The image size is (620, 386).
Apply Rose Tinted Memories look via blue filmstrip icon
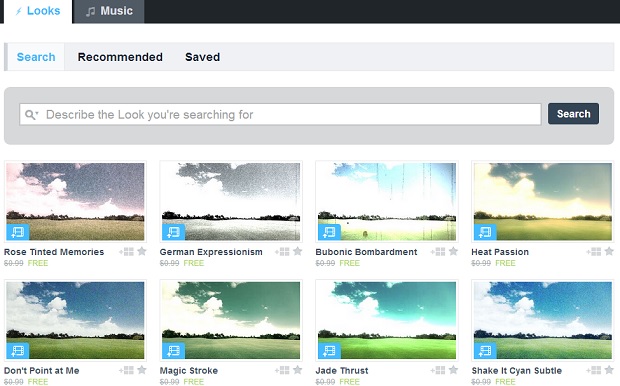(17, 232)
